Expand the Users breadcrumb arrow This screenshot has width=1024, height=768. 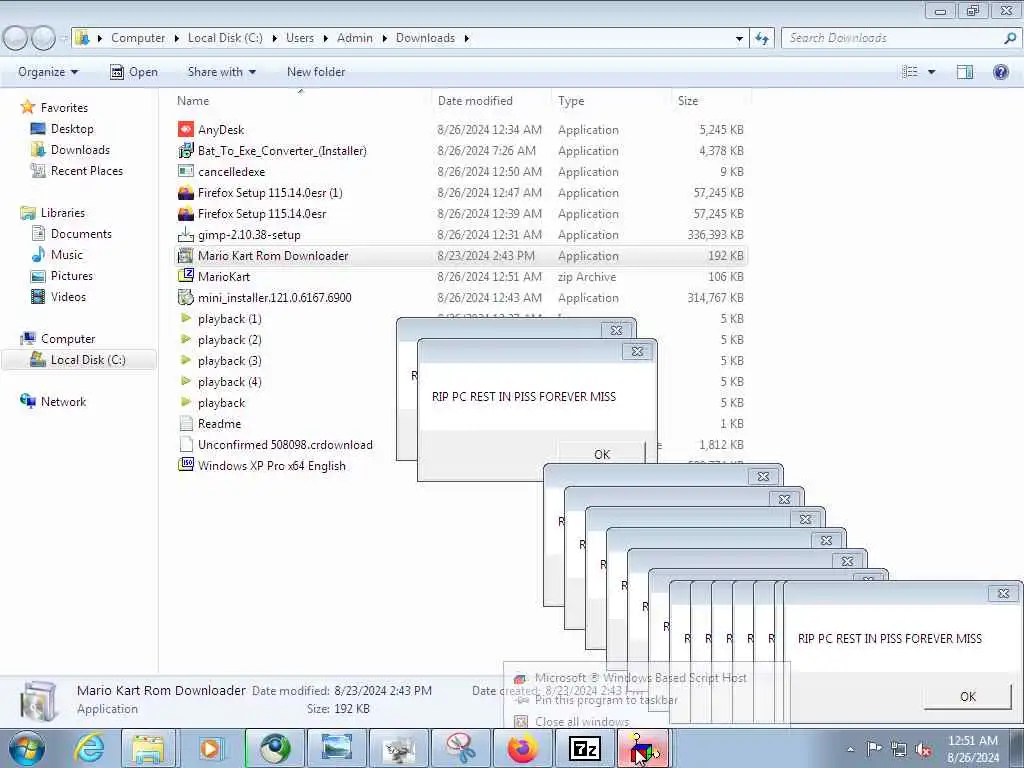(325, 38)
